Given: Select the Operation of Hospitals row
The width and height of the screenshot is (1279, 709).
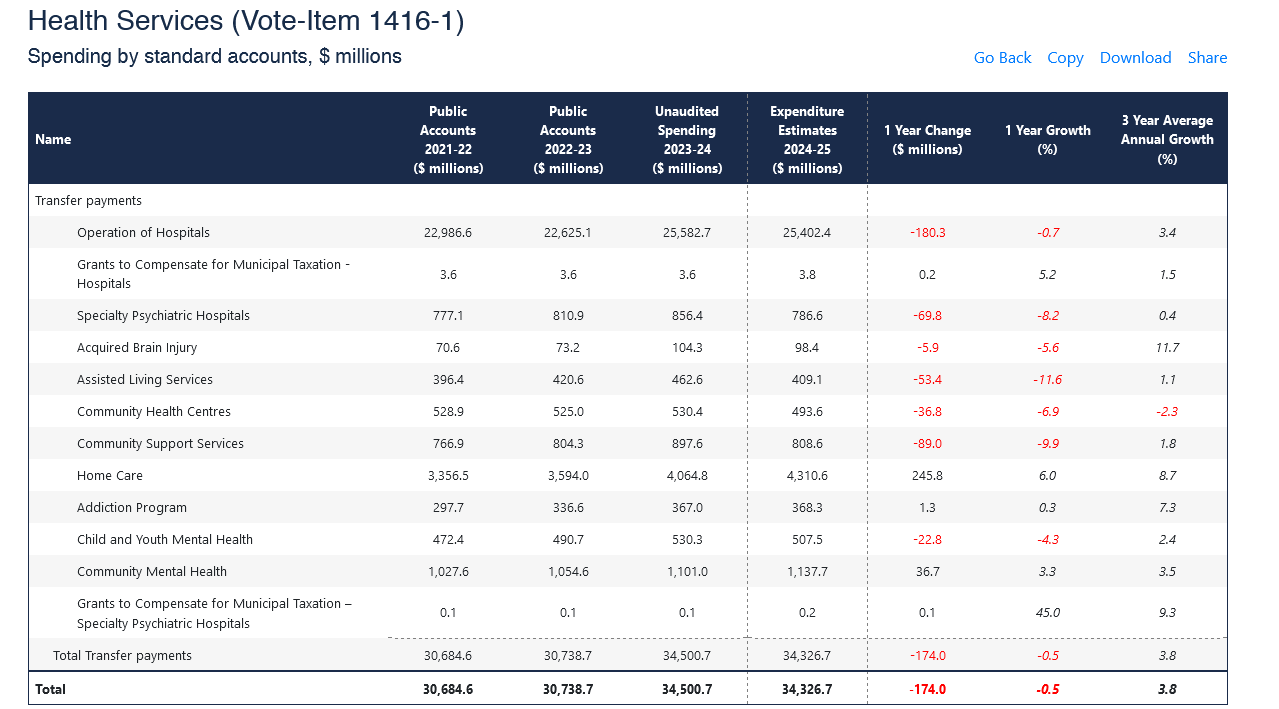Looking at the screenshot, I should [x=143, y=232].
